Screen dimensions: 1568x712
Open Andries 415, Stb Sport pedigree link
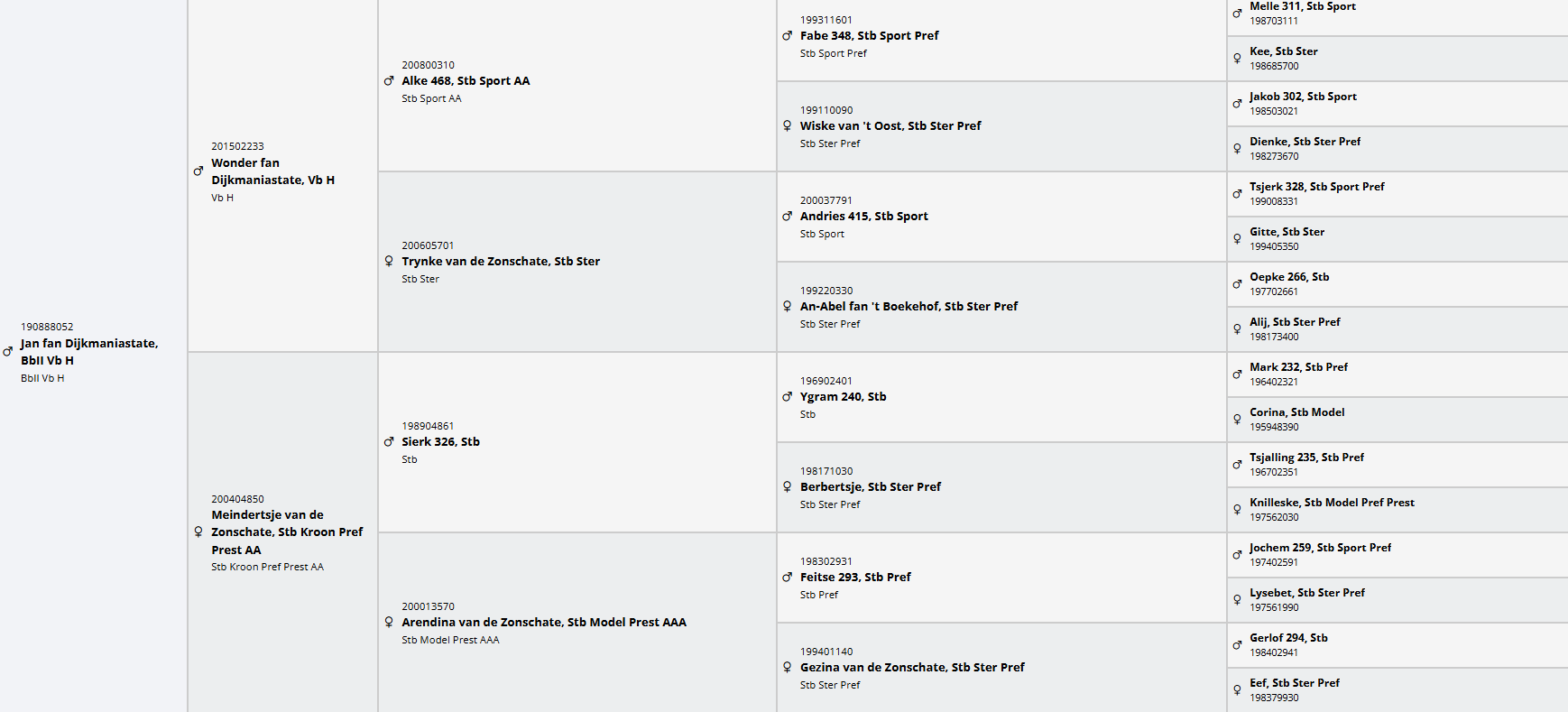point(863,217)
